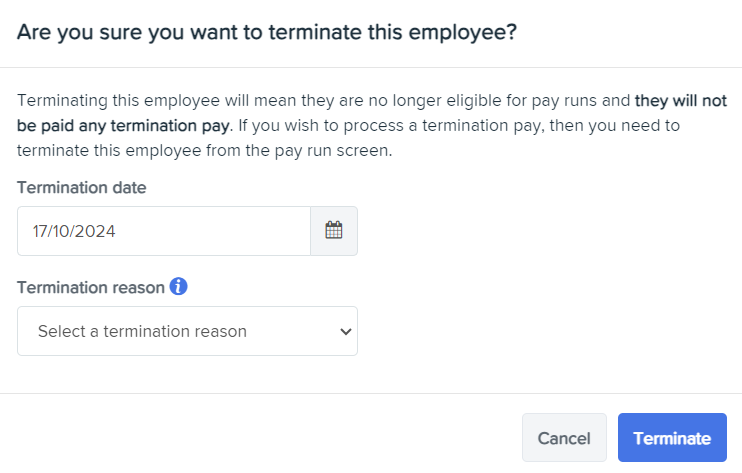Viewport: 742px width, 473px height.
Task: Click the sentence 'terminate this employee from the pay run screen'
Action: [204, 151]
